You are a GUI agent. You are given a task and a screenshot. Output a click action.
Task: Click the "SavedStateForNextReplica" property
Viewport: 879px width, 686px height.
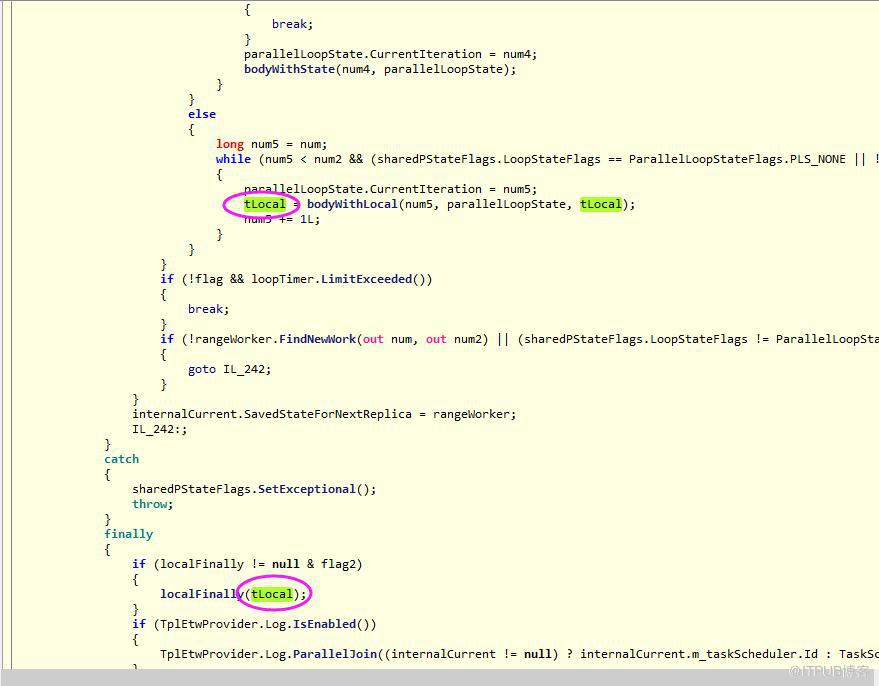pyautogui.click(x=328, y=414)
